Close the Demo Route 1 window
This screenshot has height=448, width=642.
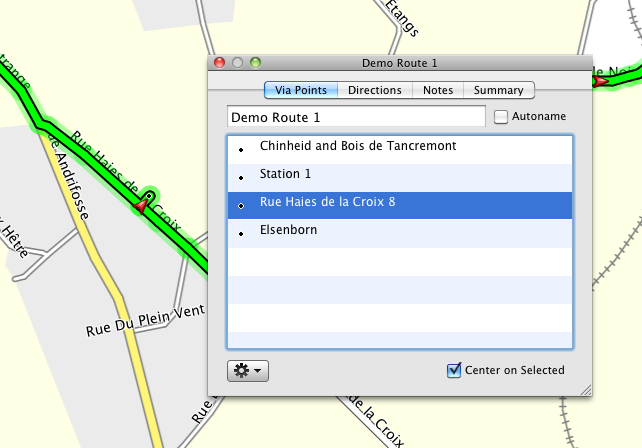[220, 62]
